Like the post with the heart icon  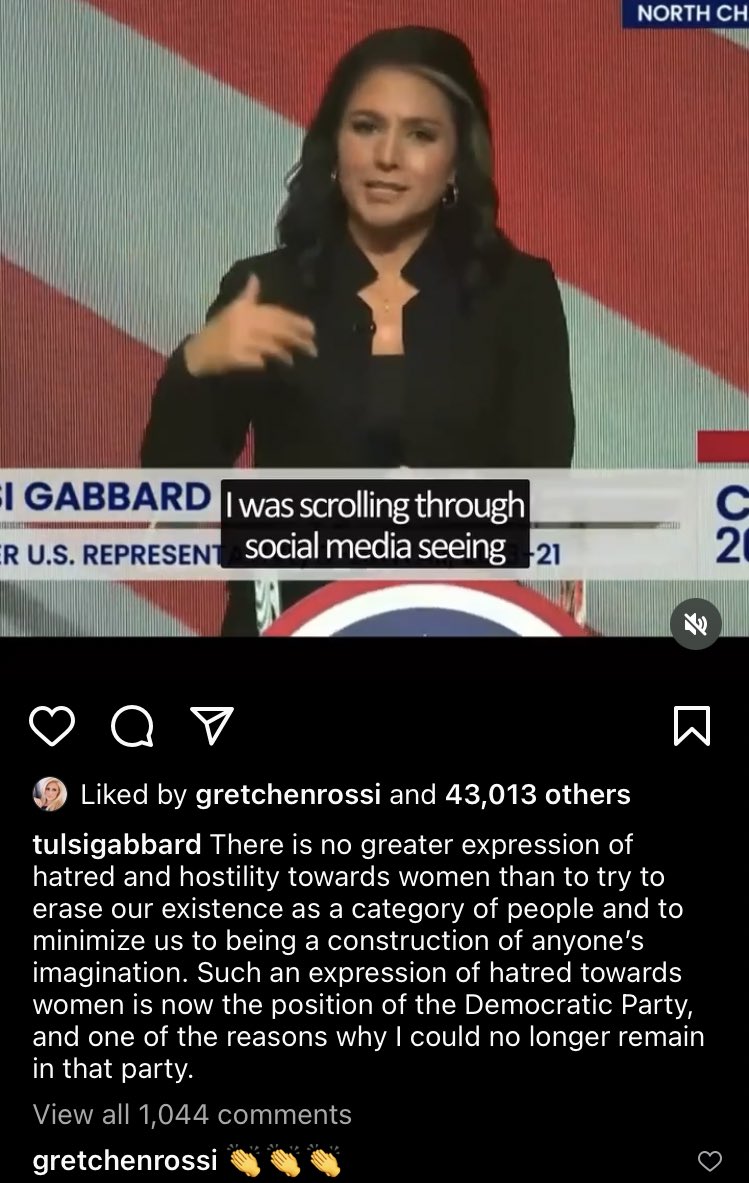click(52, 726)
